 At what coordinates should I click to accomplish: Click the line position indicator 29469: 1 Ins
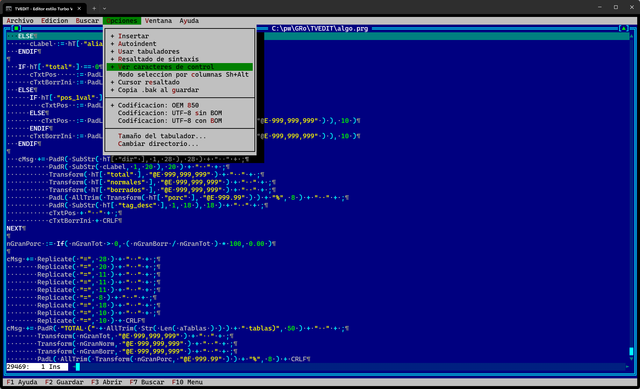tap(37, 367)
